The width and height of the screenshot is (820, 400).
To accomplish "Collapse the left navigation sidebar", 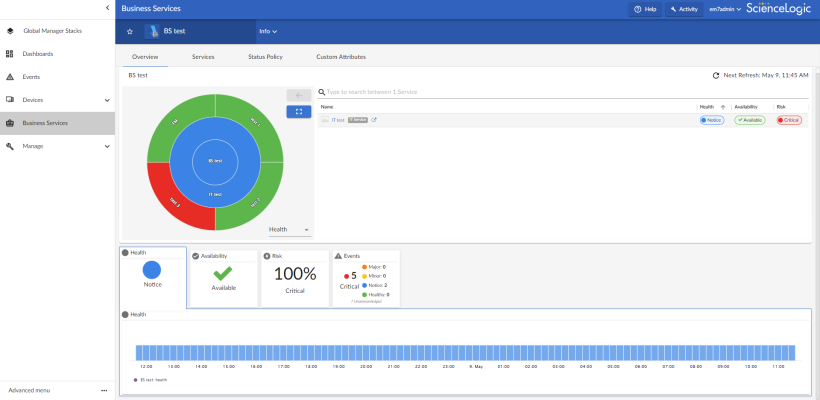I will (107, 8).
